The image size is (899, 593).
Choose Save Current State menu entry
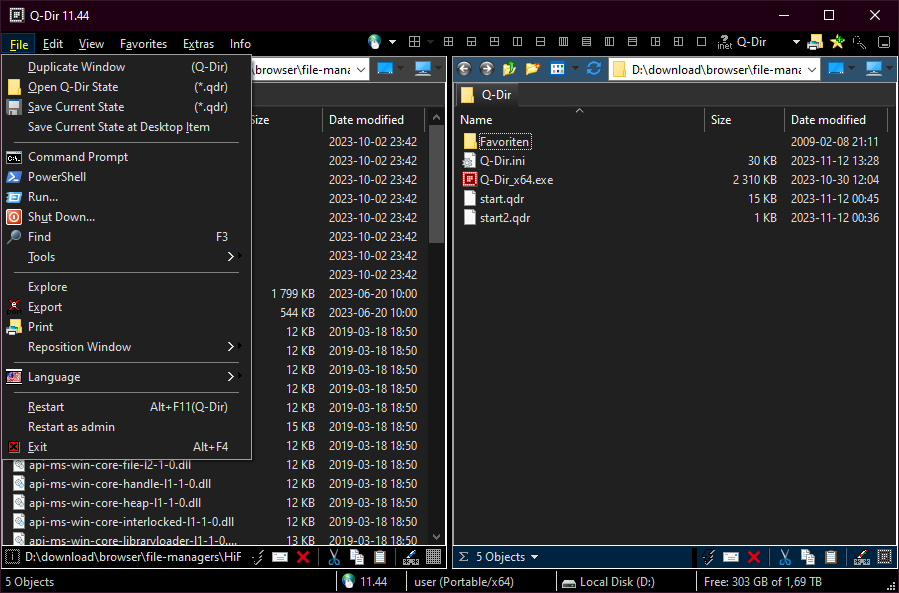coord(76,107)
